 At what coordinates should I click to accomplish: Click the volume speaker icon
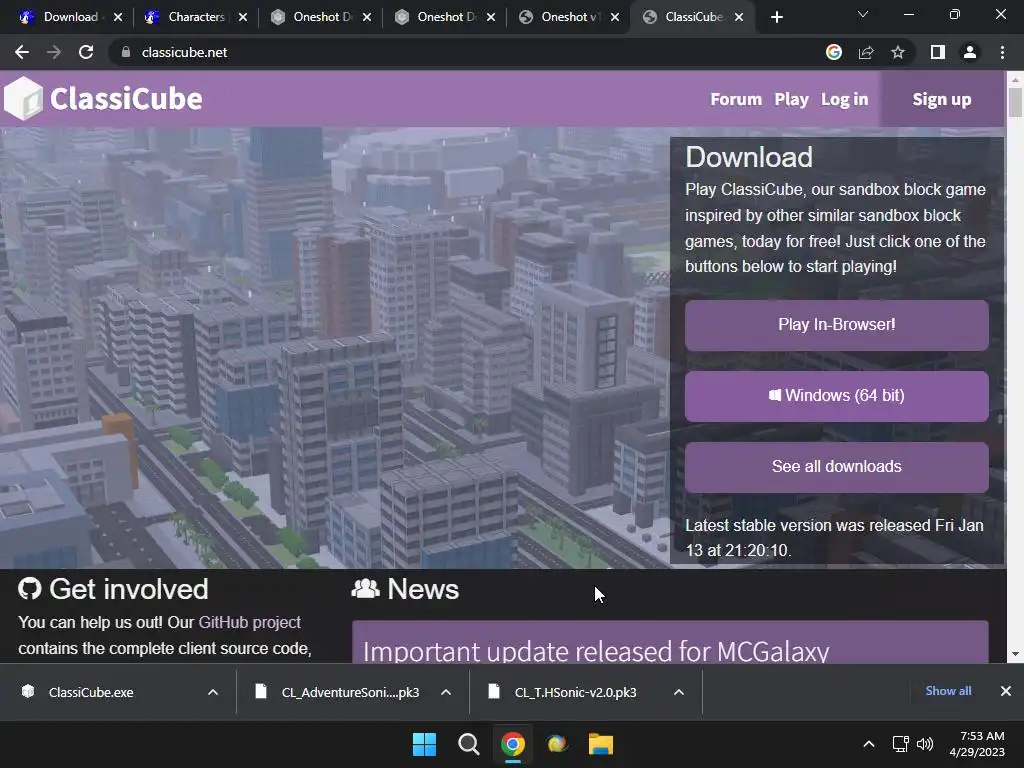tap(925, 744)
